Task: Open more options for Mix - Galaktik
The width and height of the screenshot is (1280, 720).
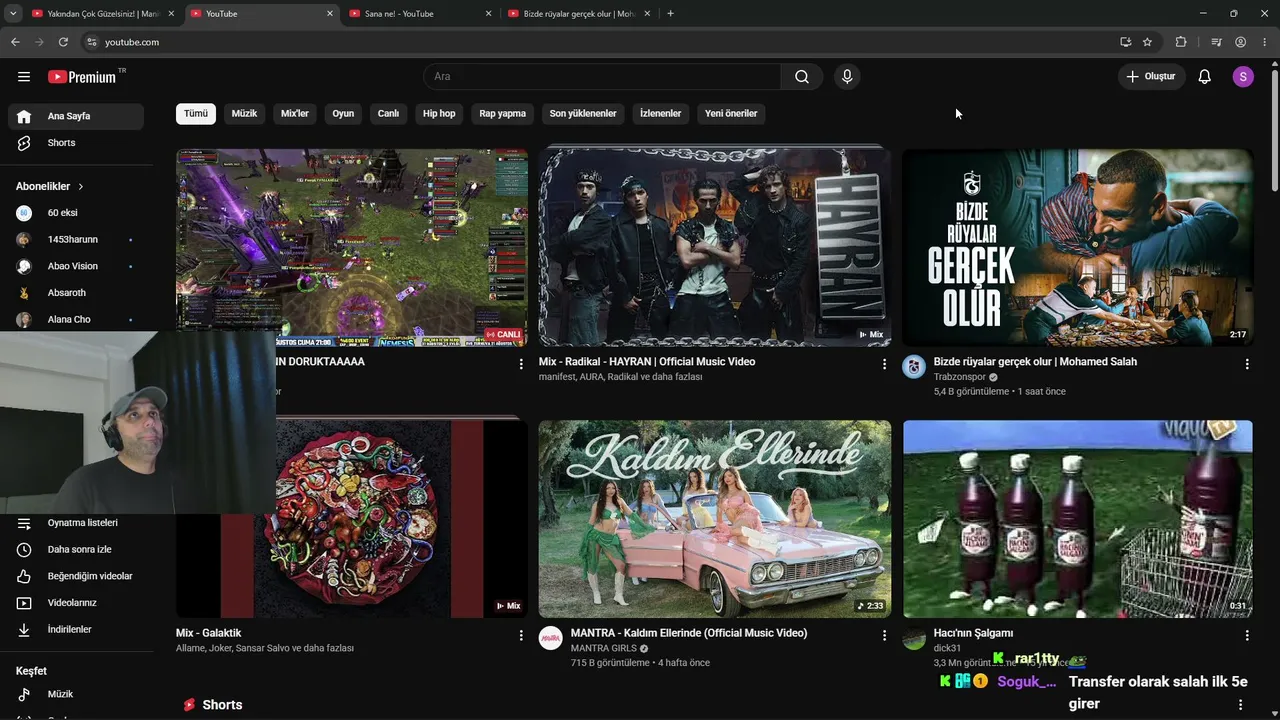Action: (x=521, y=635)
